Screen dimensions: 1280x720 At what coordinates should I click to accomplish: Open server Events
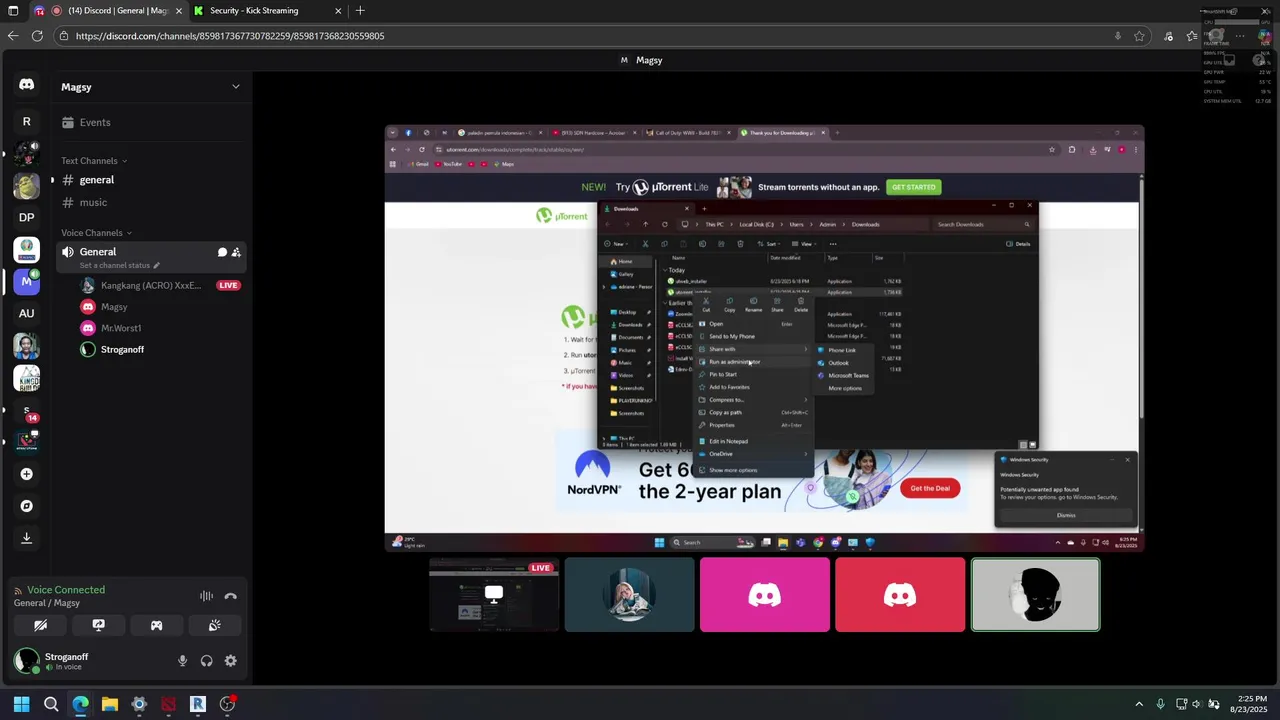pyautogui.click(x=149, y=122)
